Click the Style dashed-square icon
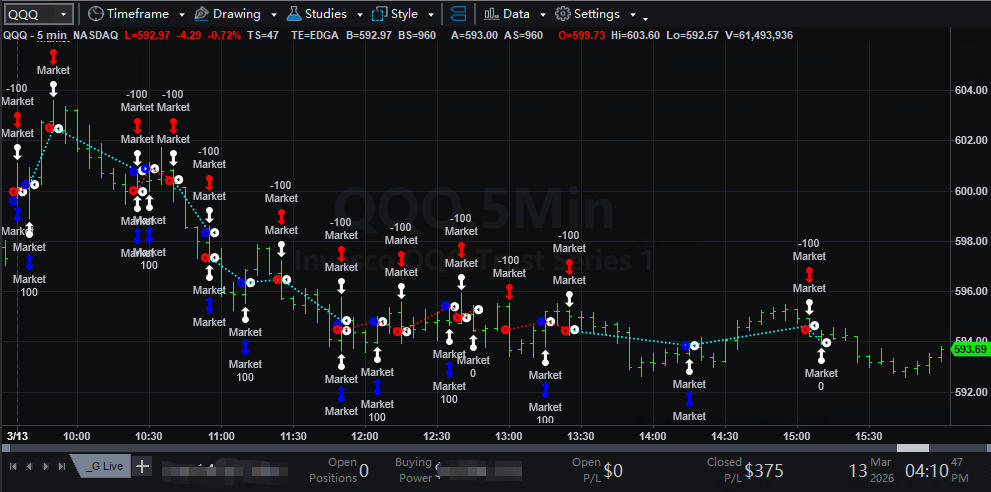991x492 pixels. (379, 14)
